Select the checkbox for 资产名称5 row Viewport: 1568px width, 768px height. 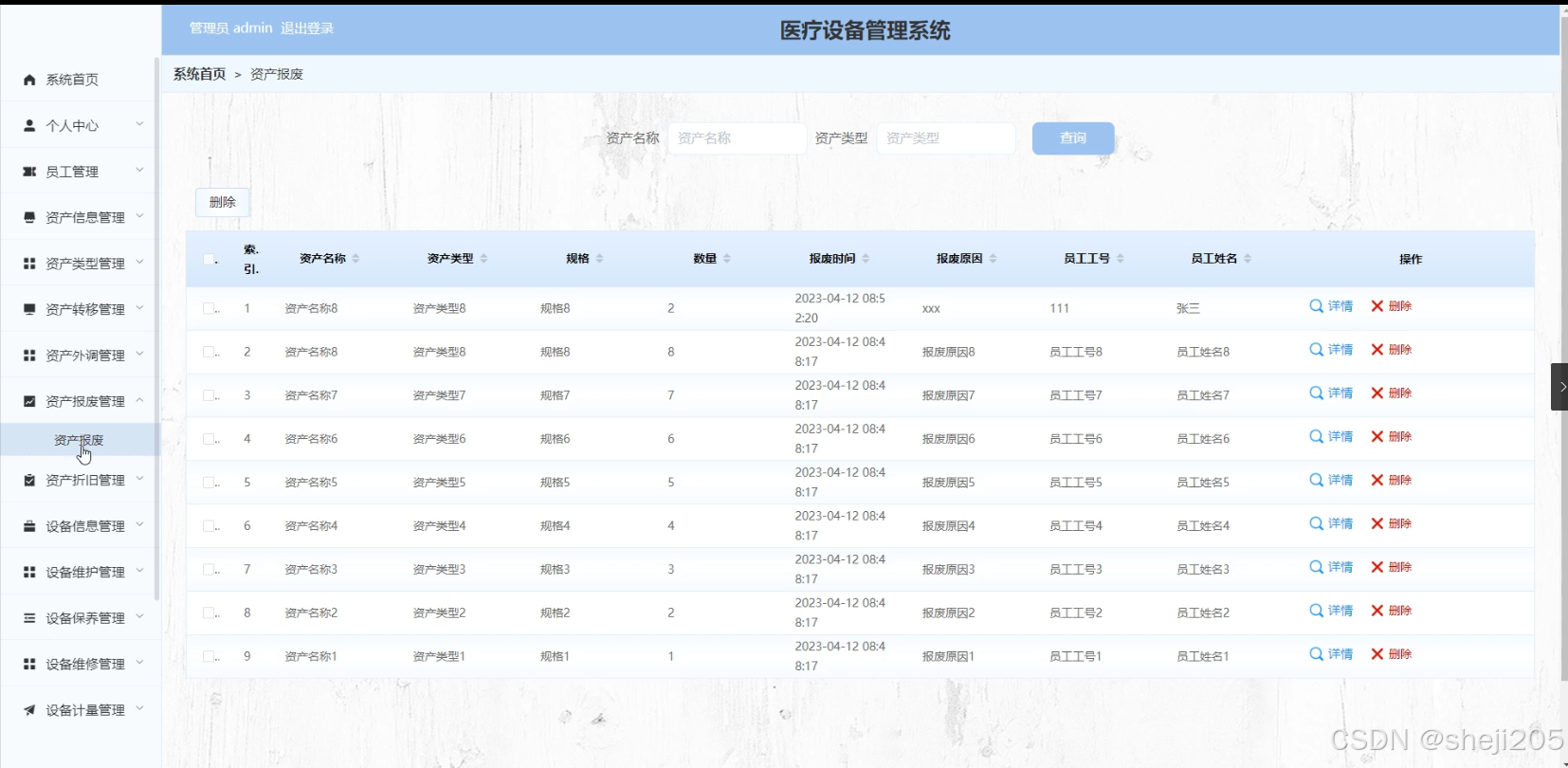tap(209, 483)
